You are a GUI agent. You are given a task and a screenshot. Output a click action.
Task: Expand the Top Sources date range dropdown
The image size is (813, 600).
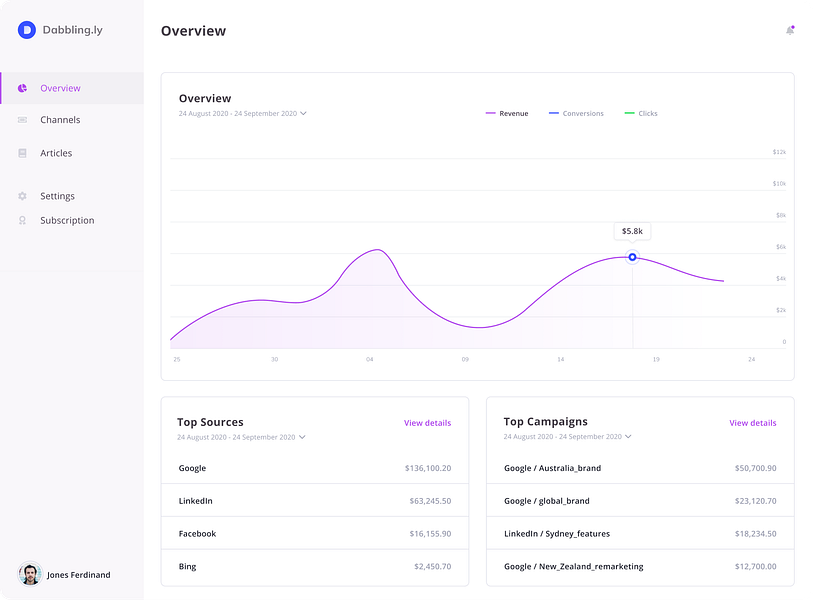[x=241, y=437]
